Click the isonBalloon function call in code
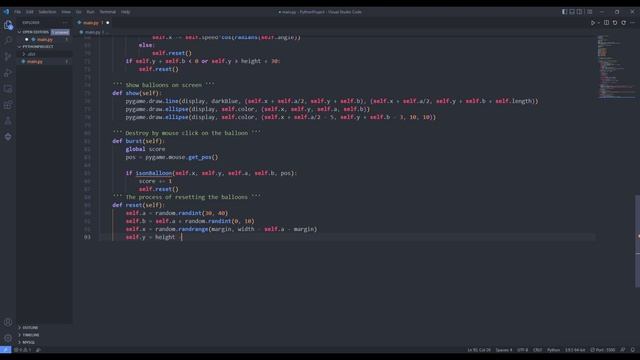 point(154,173)
